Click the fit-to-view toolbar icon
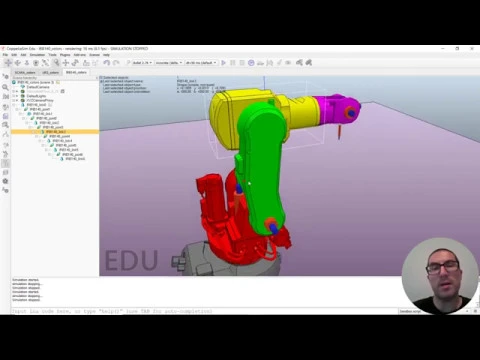Image resolution: width=480 pixels, height=360 pixels. [x=45, y=63]
